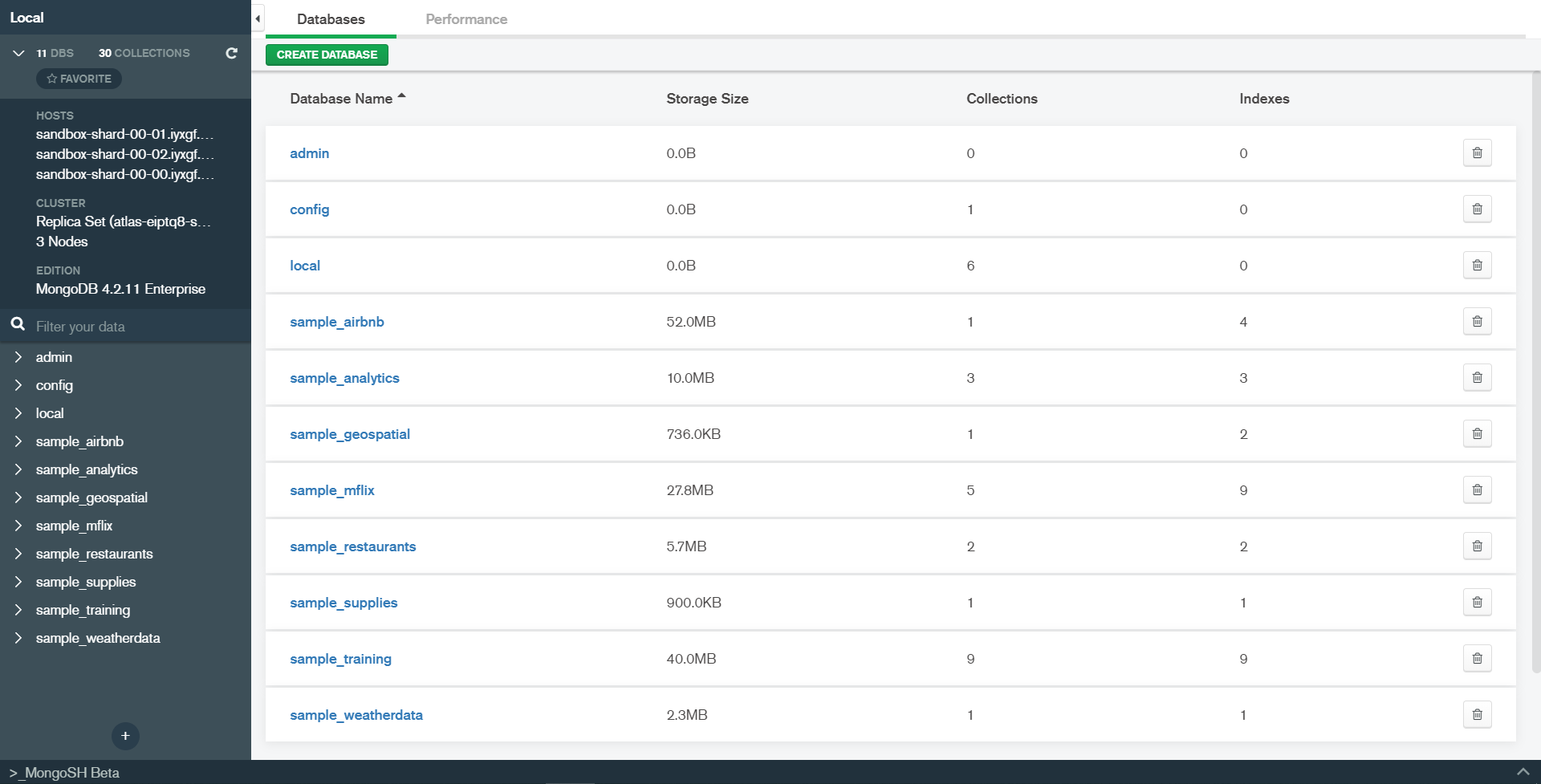Click host sandbox-shard-00-01 entry
The image size is (1541, 784).
click(x=124, y=134)
